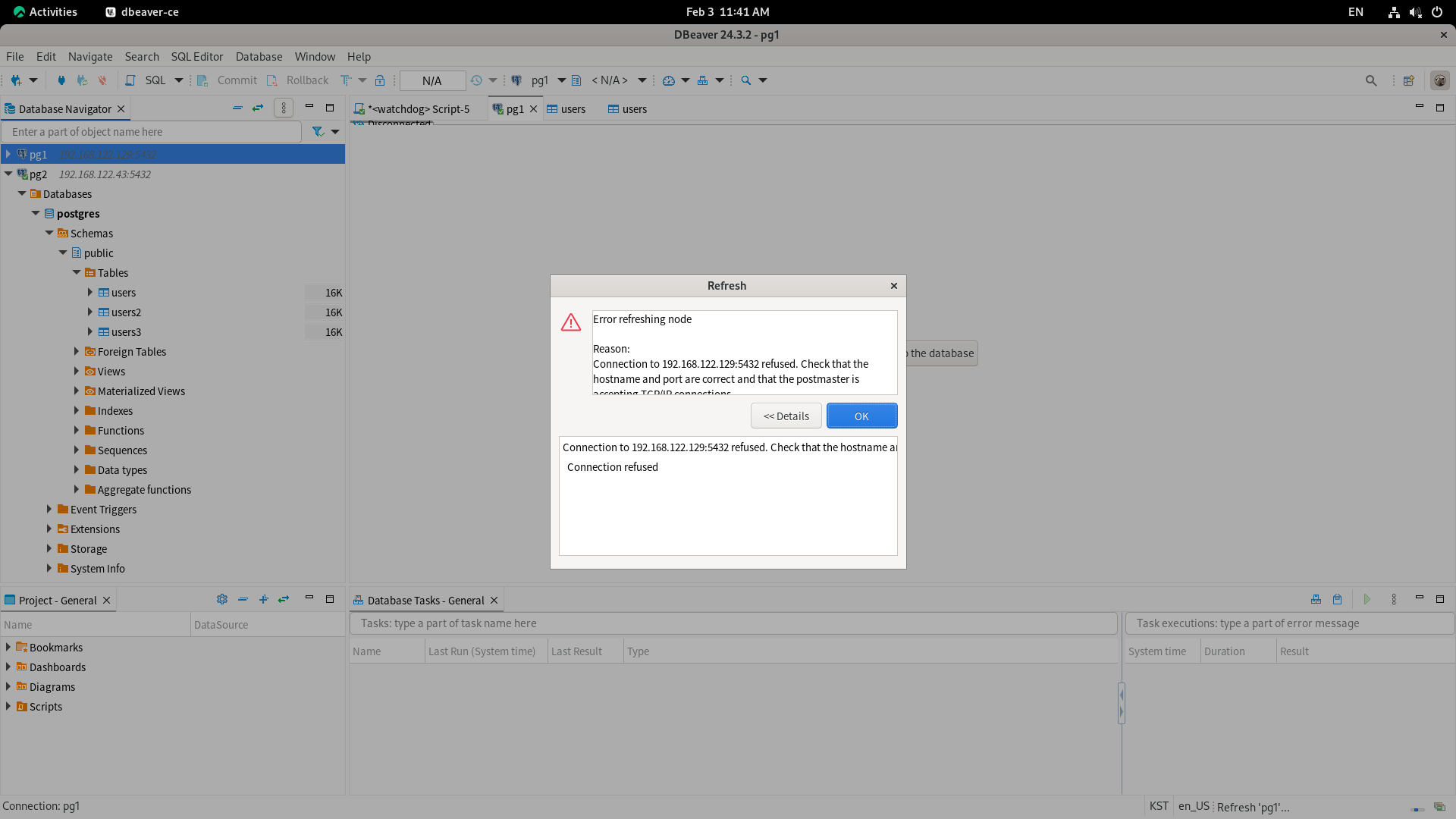Screen dimensions: 1456x819
Task: Click the Disconnect red plug icon
Action: click(102, 80)
